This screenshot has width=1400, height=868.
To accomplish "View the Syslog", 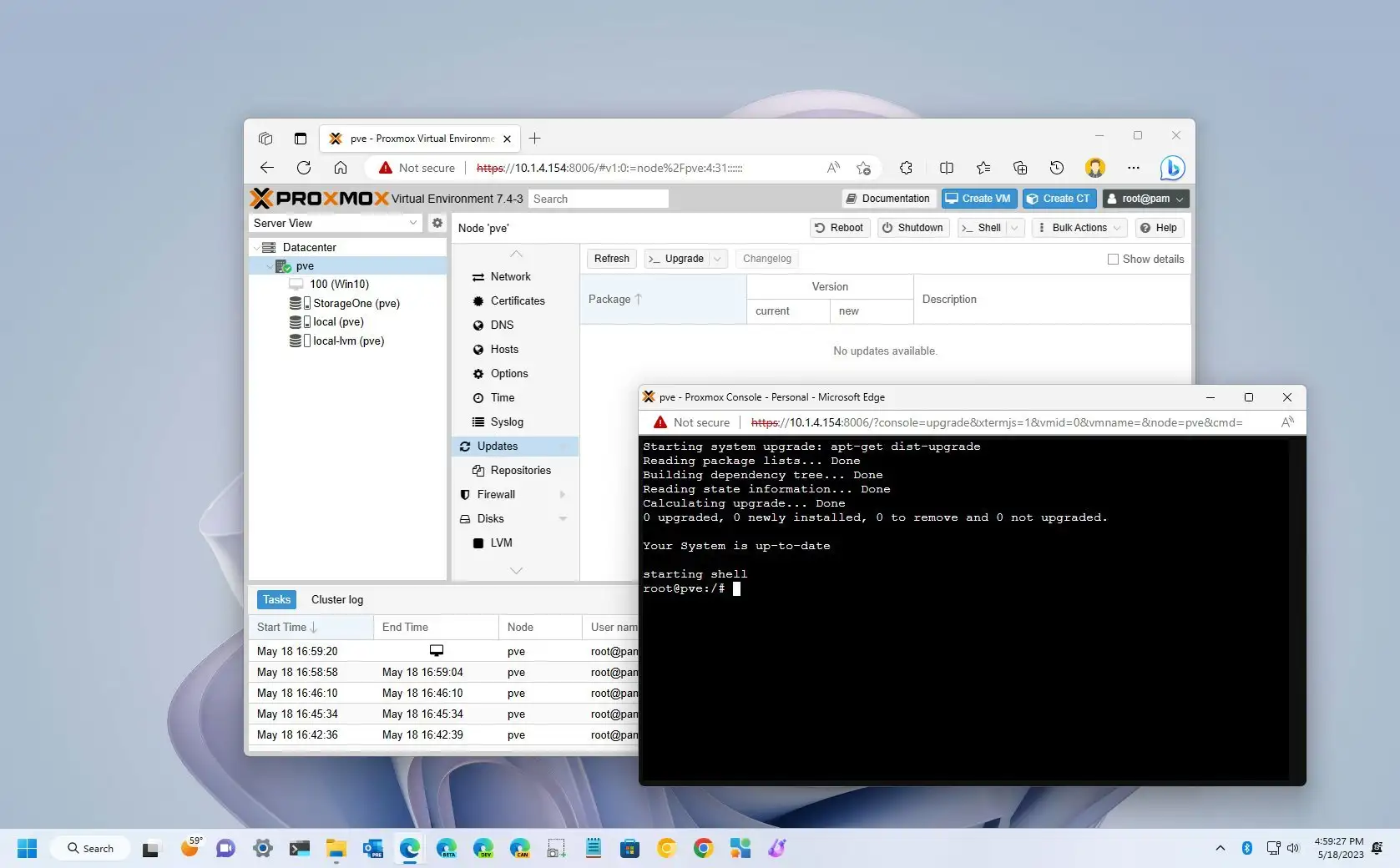I will point(506,421).
